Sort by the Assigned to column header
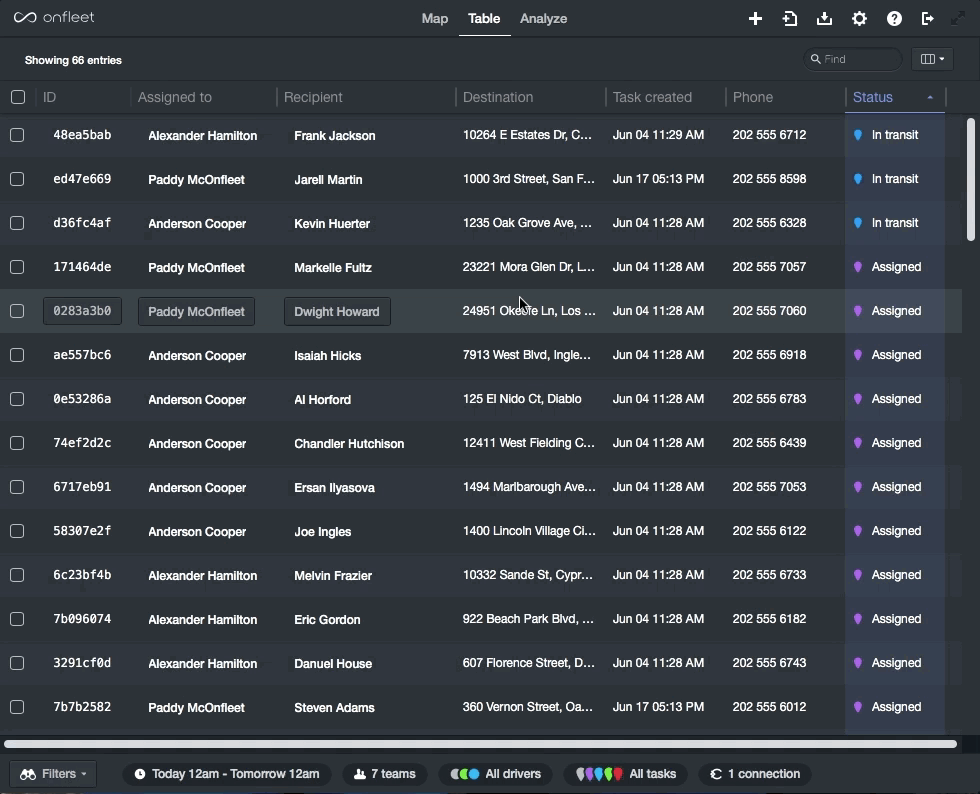The height and width of the screenshot is (794, 980). pyautogui.click(x=174, y=97)
